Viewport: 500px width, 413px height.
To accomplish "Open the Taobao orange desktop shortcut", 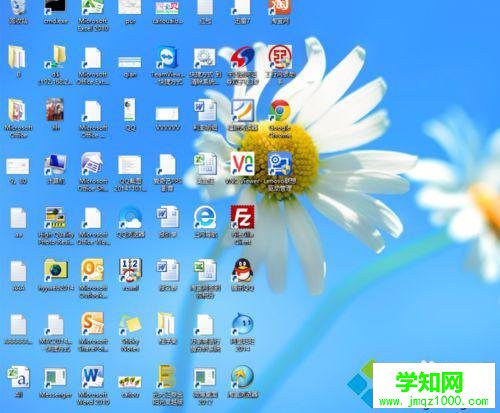I will pyautogui.click(x=280, y=8).
